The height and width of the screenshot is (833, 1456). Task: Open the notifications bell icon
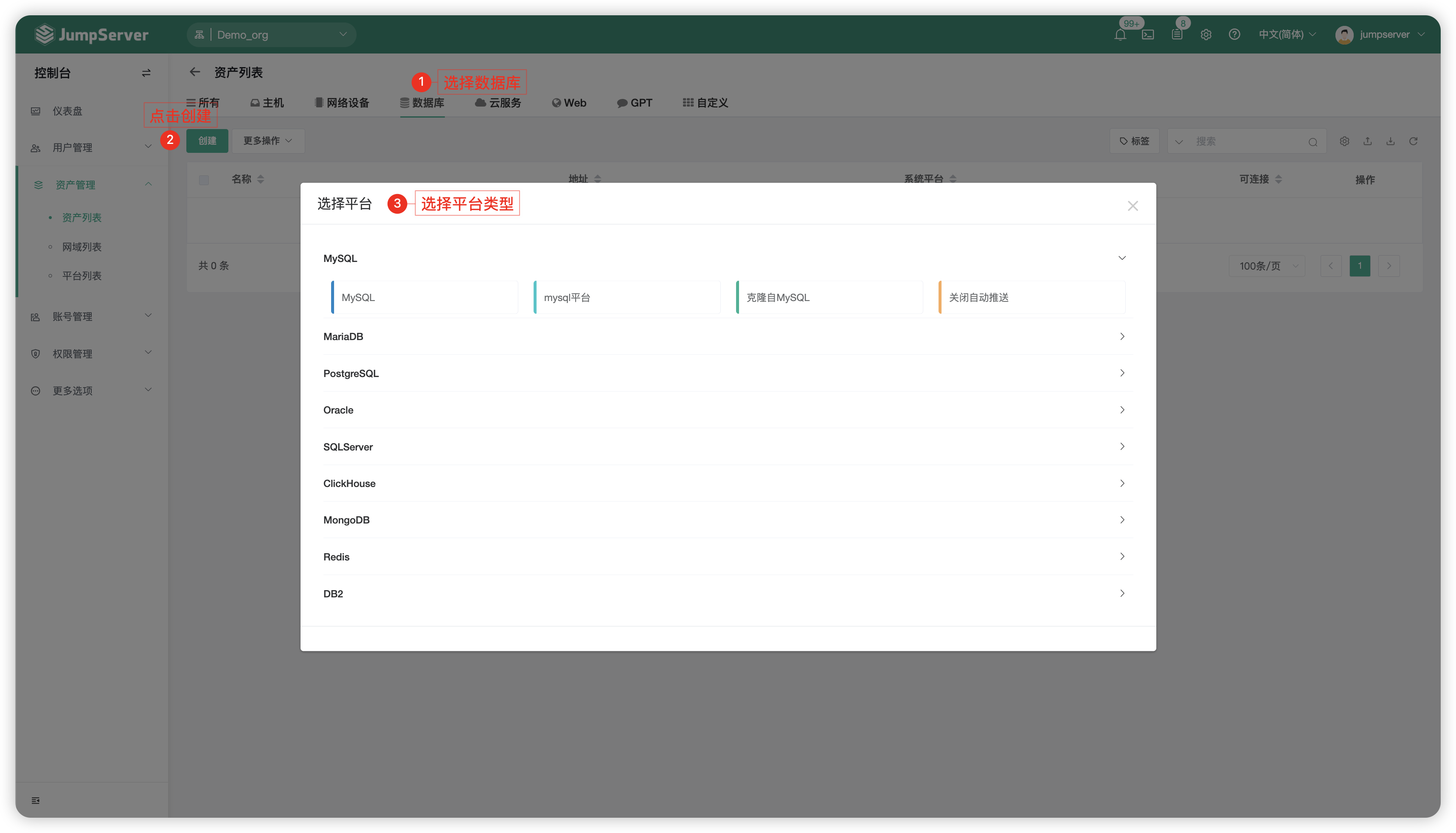(x=1120, y=34)
